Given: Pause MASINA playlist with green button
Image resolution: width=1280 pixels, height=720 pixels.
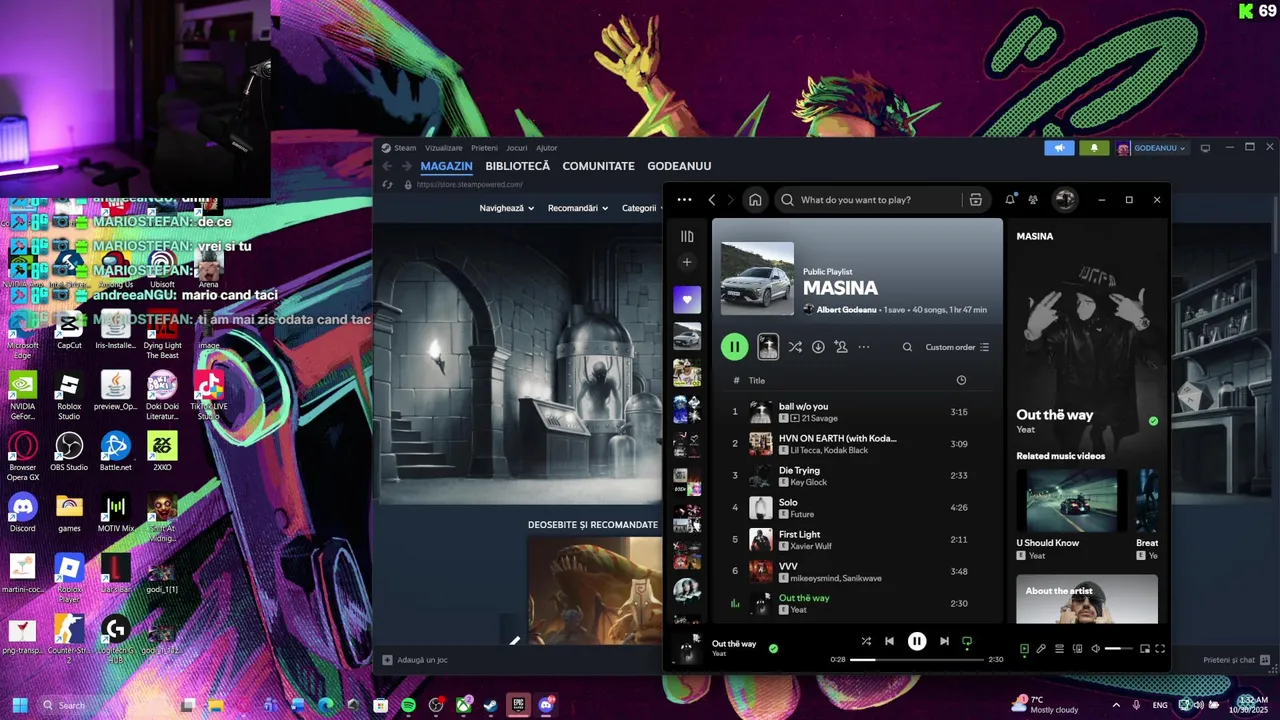Looking at the screenshot, I should 734,347.
